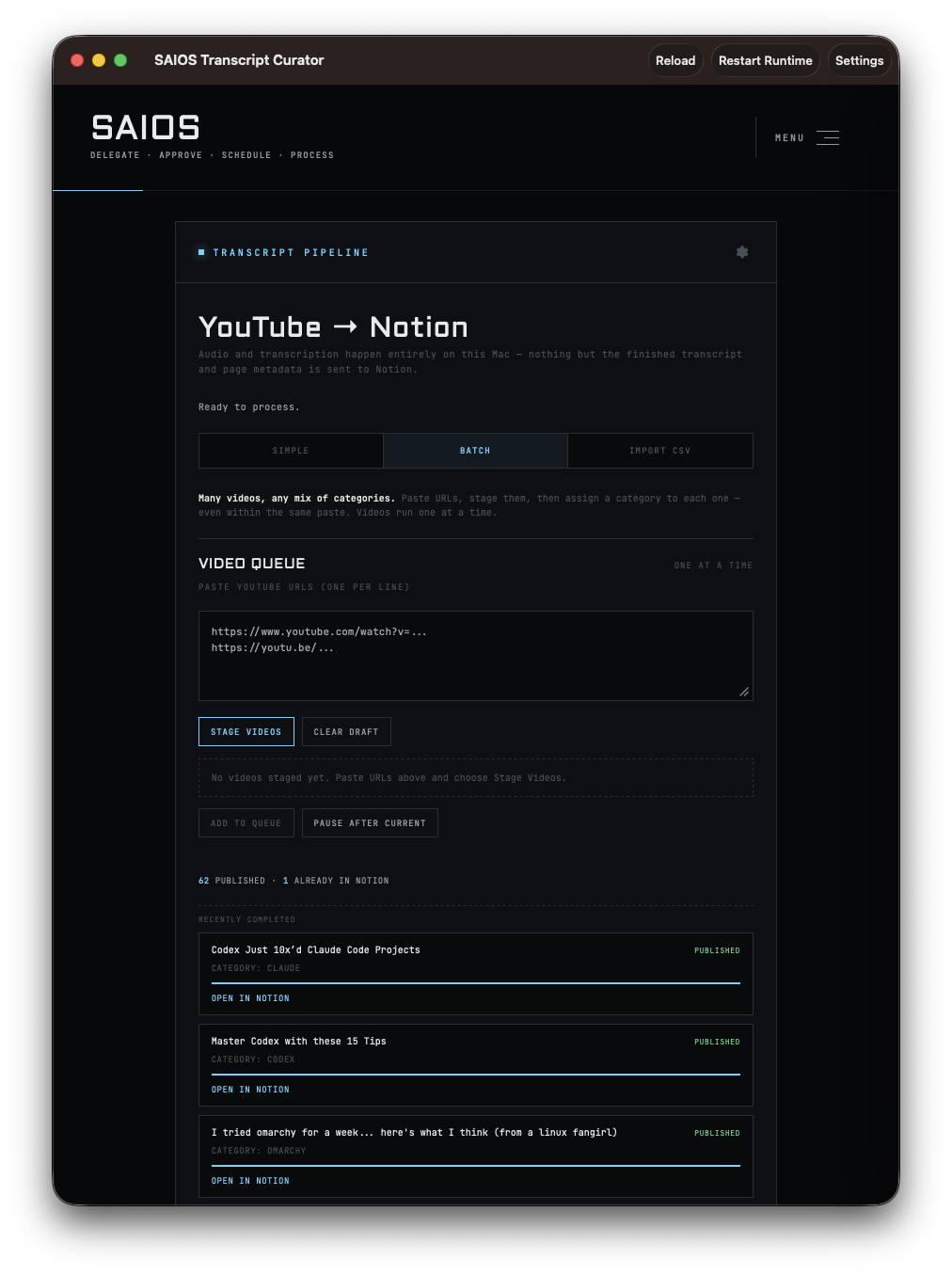The image size is (952, 1275).
Task: Click 'Master Codex with these 15 Tips' title
Action: (x=299, y=1042)
